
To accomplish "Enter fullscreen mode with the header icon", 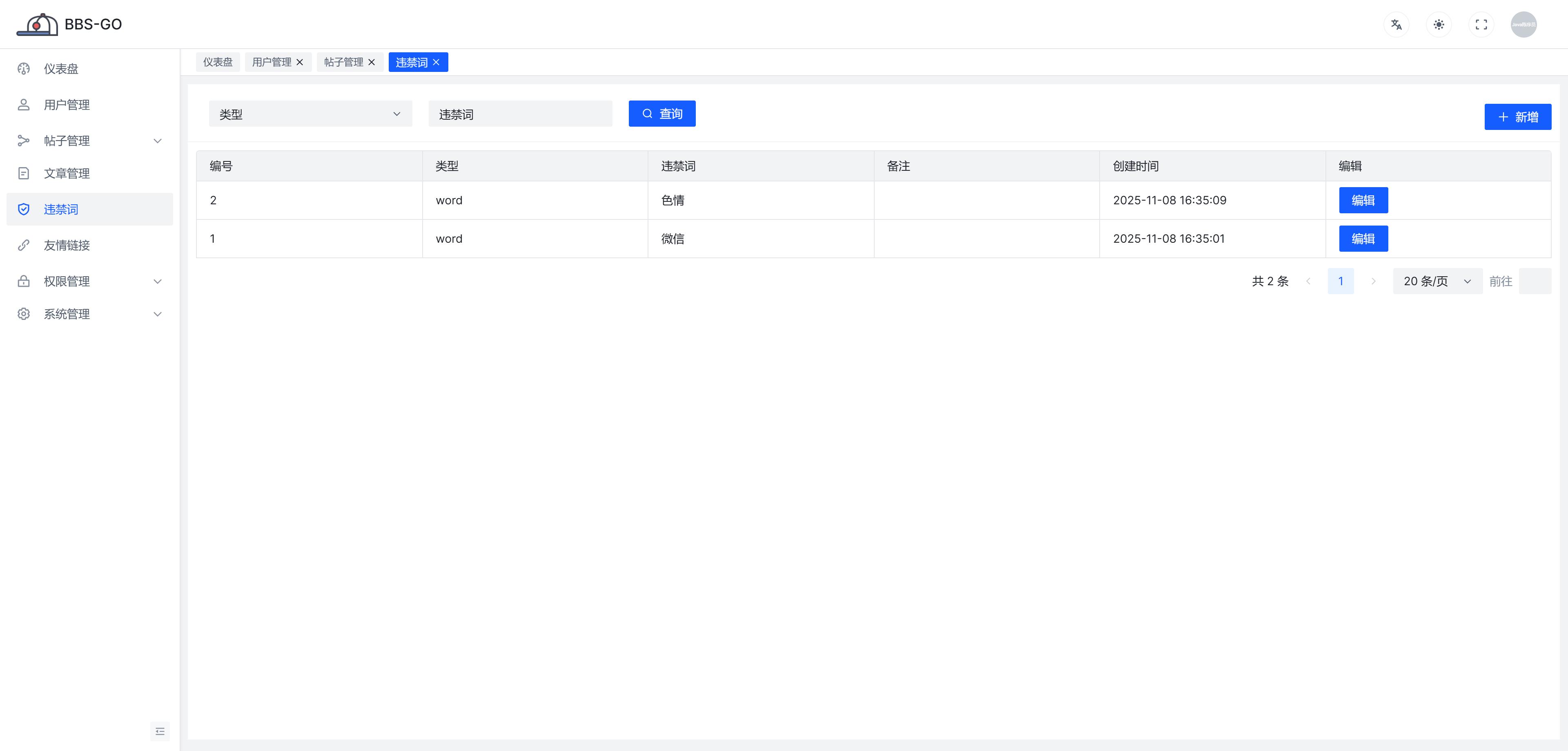I will pyautogui.click(x=1481, y=25).
